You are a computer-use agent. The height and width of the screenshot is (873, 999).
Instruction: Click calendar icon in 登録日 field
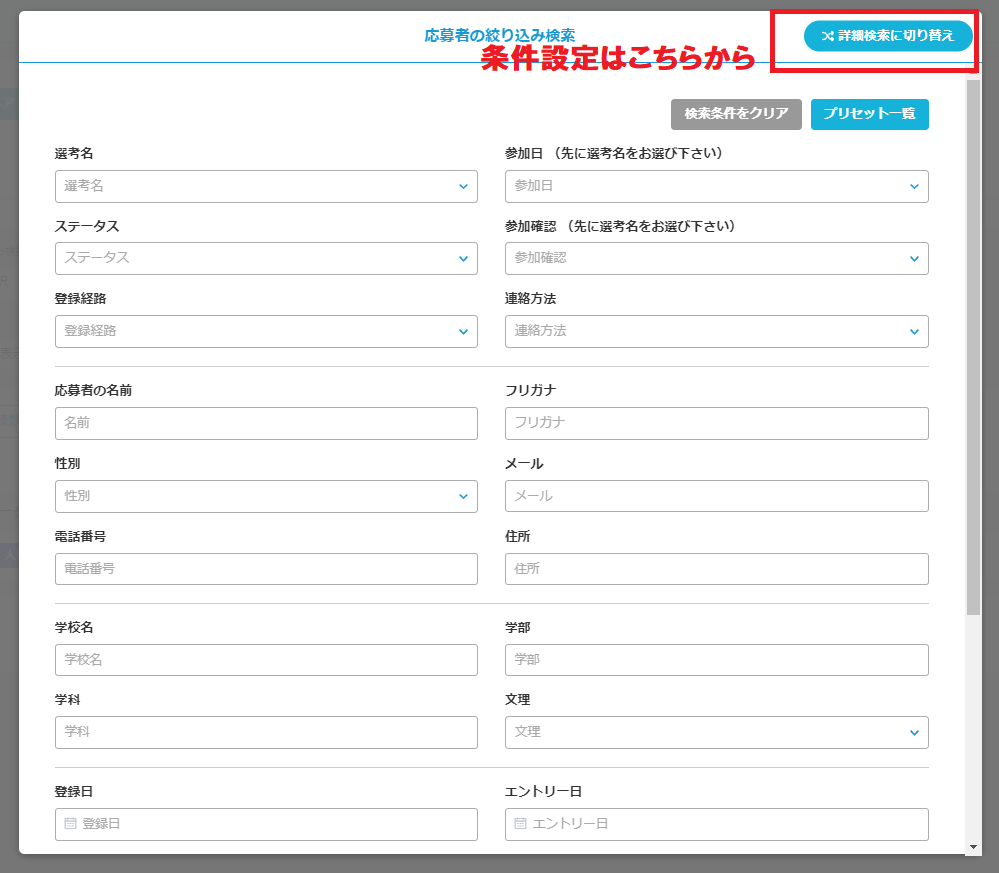coord(70,824)
